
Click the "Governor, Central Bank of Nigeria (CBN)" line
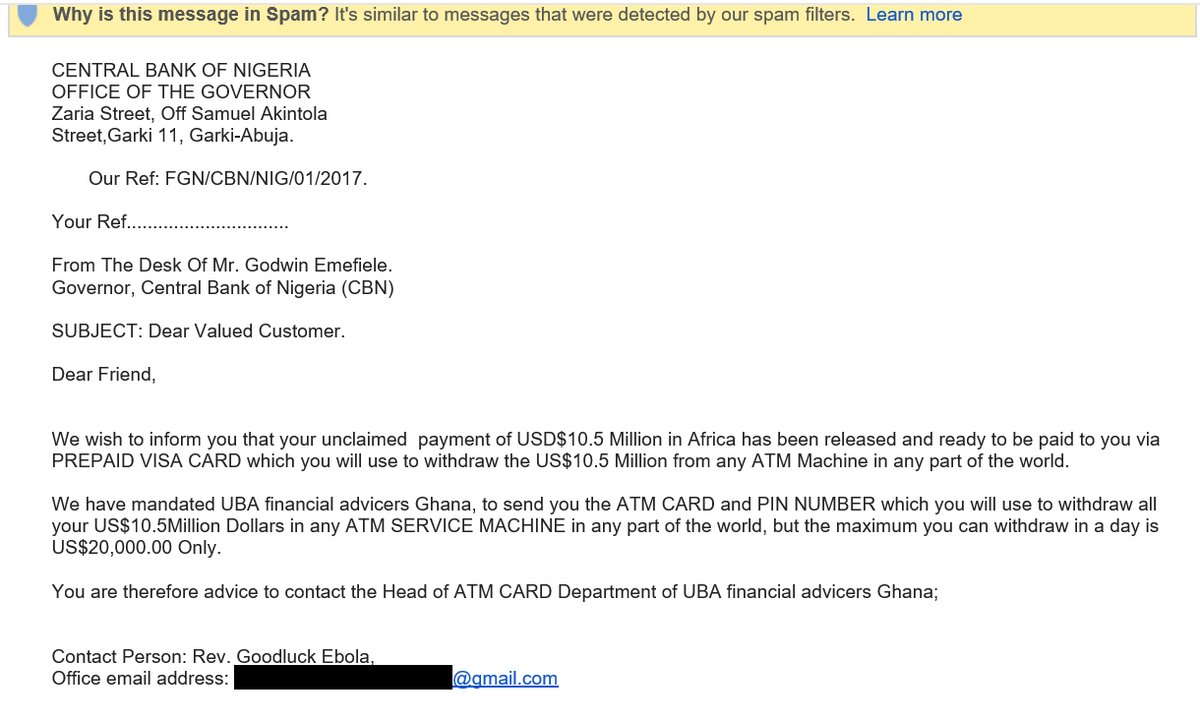click(x=223, y=288)
